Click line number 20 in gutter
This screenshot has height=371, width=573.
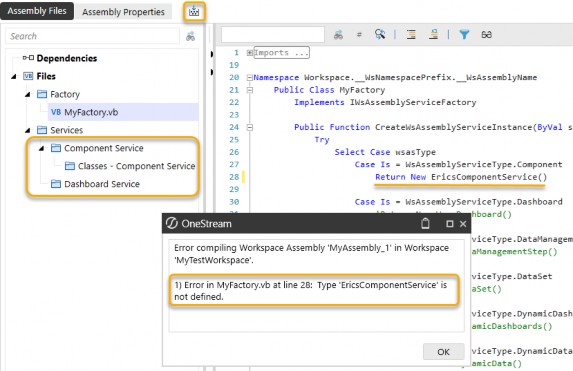(x=234, y=77)
